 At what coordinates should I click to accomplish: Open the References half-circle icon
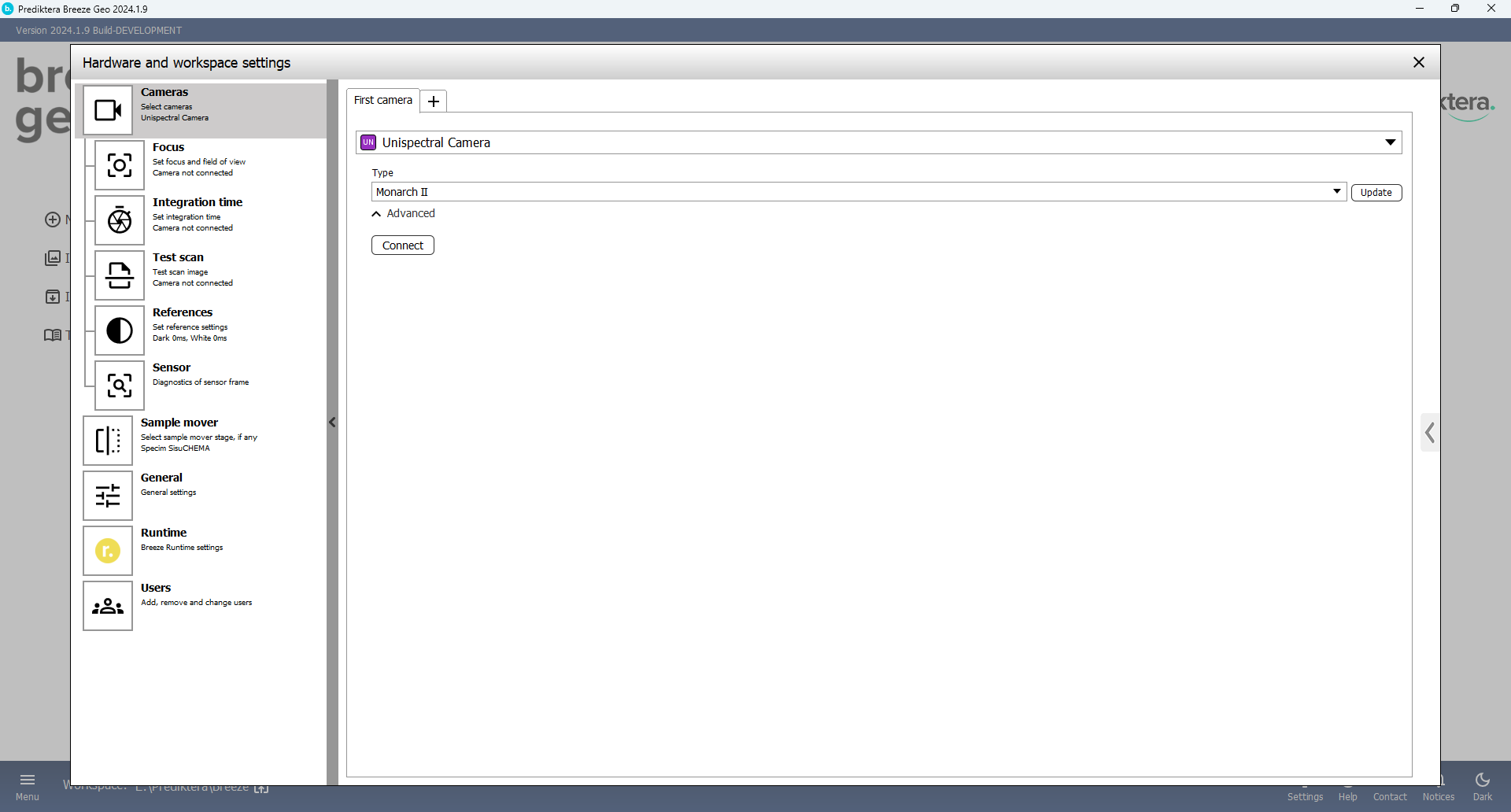(120, 330)
